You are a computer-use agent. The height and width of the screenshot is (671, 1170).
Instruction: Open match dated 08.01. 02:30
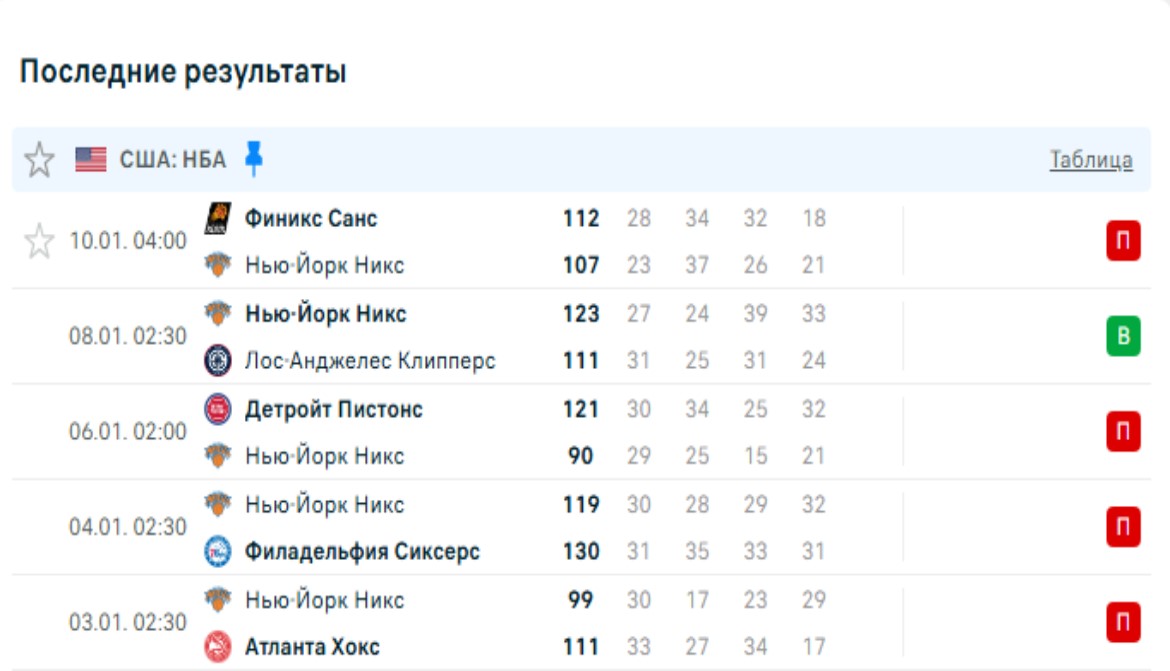pos(128,337)
